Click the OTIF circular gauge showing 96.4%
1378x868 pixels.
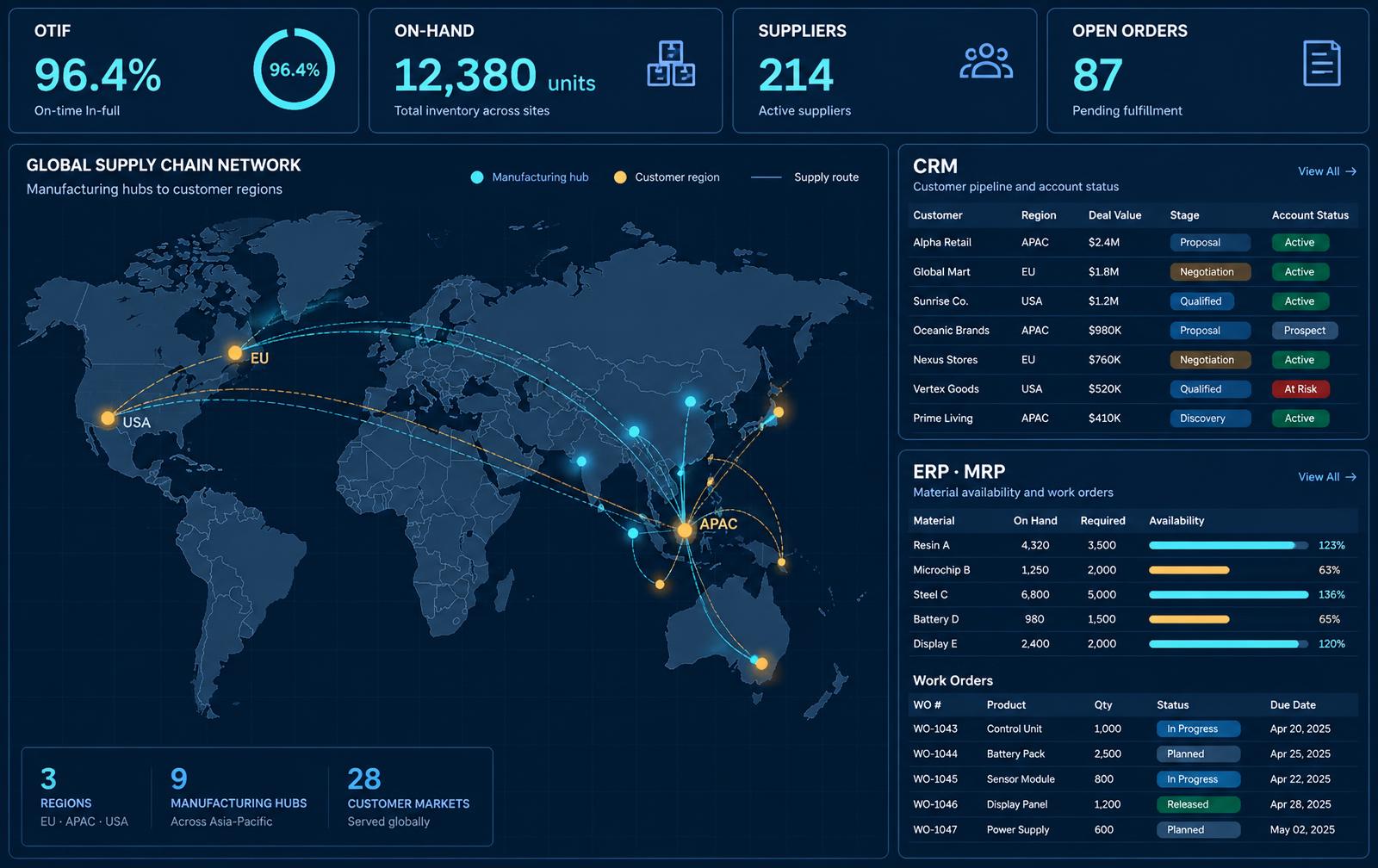pos(295,69)
